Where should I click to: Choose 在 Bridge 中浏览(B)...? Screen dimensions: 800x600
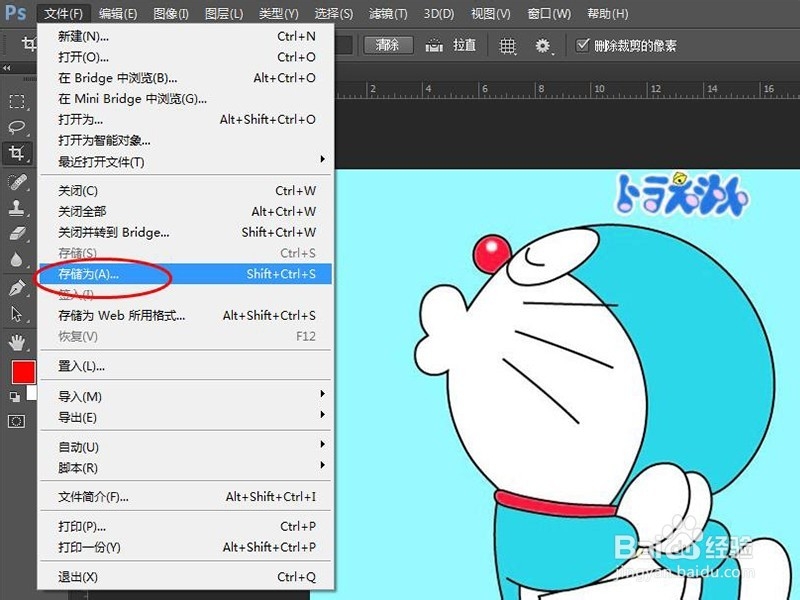click(x=186, y=78)
